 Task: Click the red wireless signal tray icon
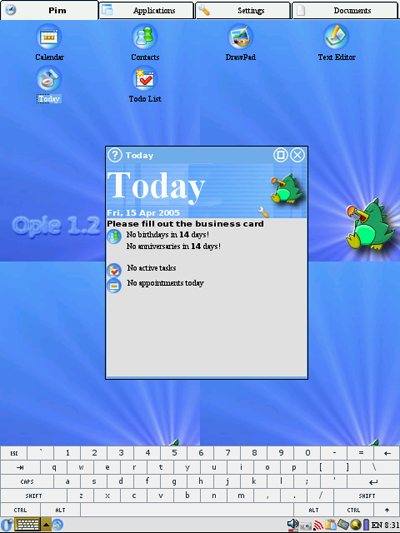point(318,525)
